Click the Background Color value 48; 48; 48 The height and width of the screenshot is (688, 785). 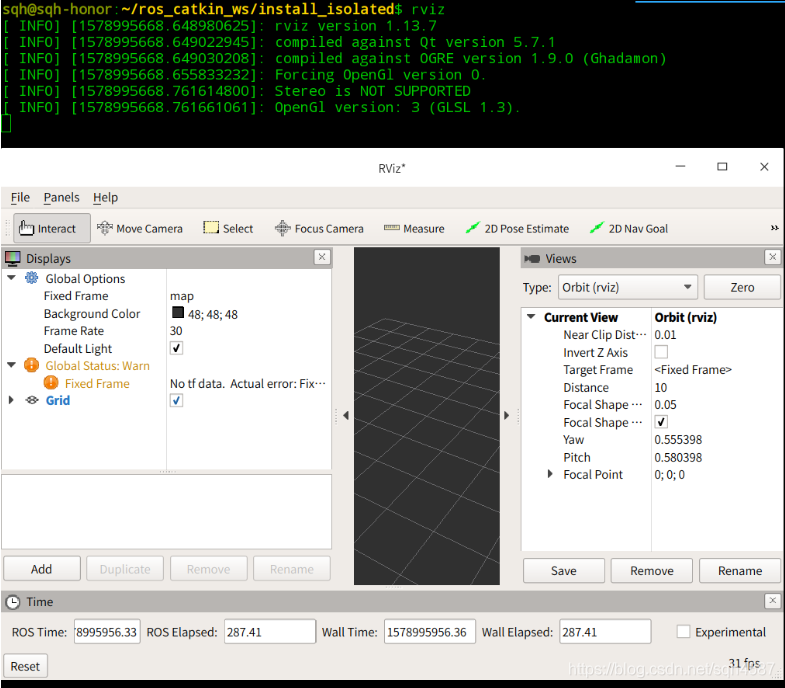(x=213, y=314)
